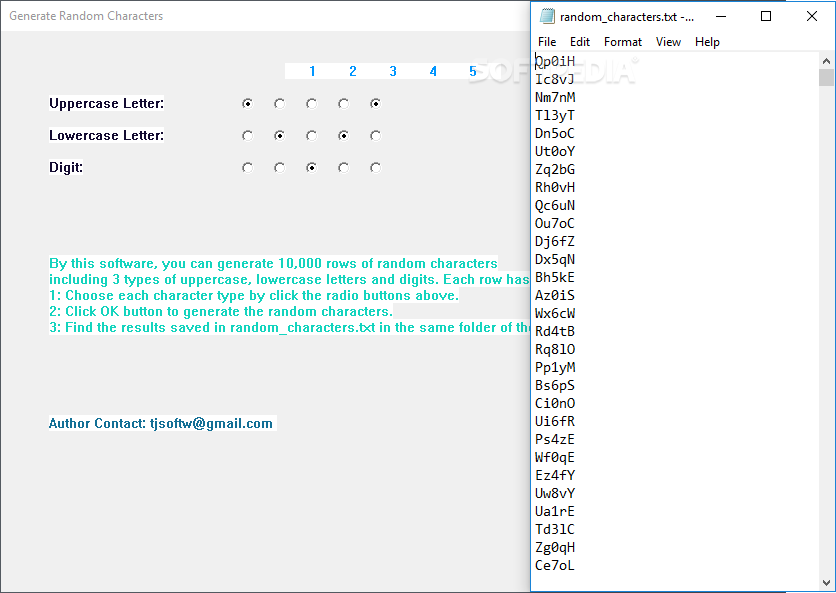Image resolution: width=836 pixels, height=593 pixels.
Task: Click the line Ui6fR in Notepad
Action: (x=555, y=422)
